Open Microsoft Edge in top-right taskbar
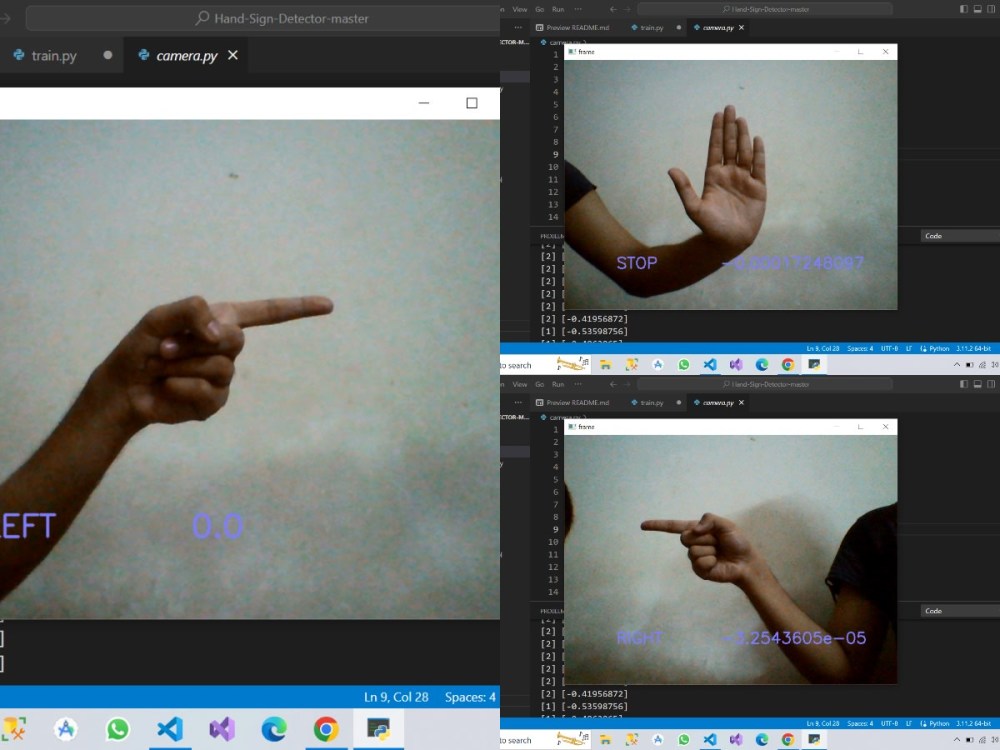 [762, 365]
